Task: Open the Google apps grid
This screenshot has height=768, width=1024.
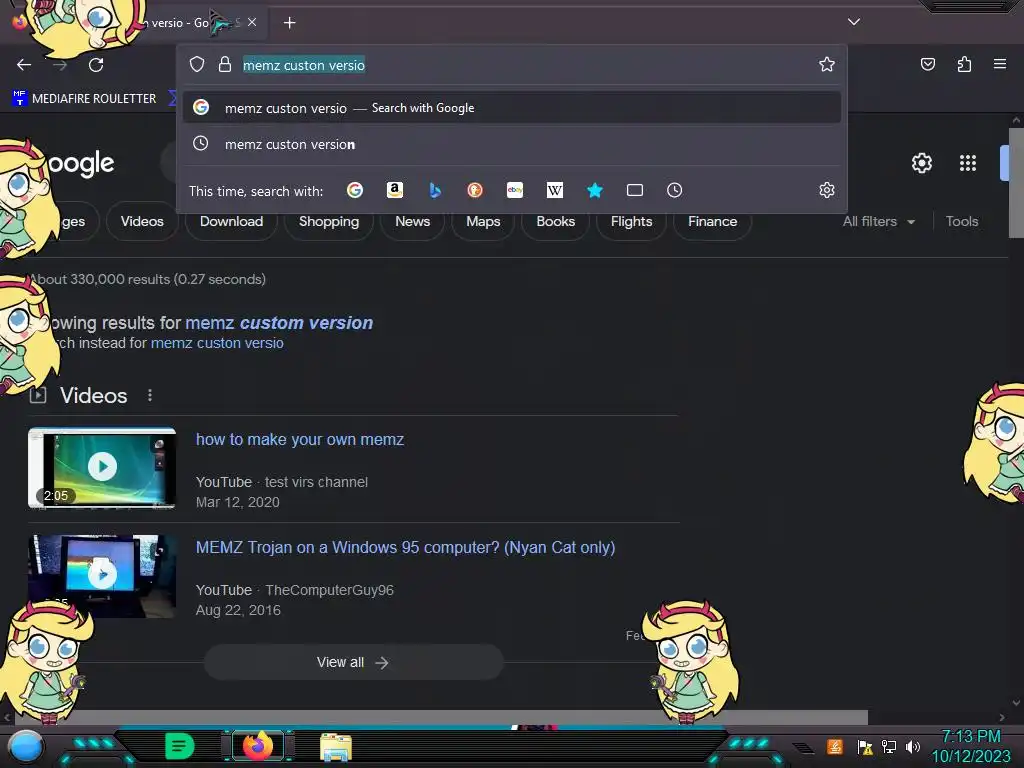Action: coord(968,163)
